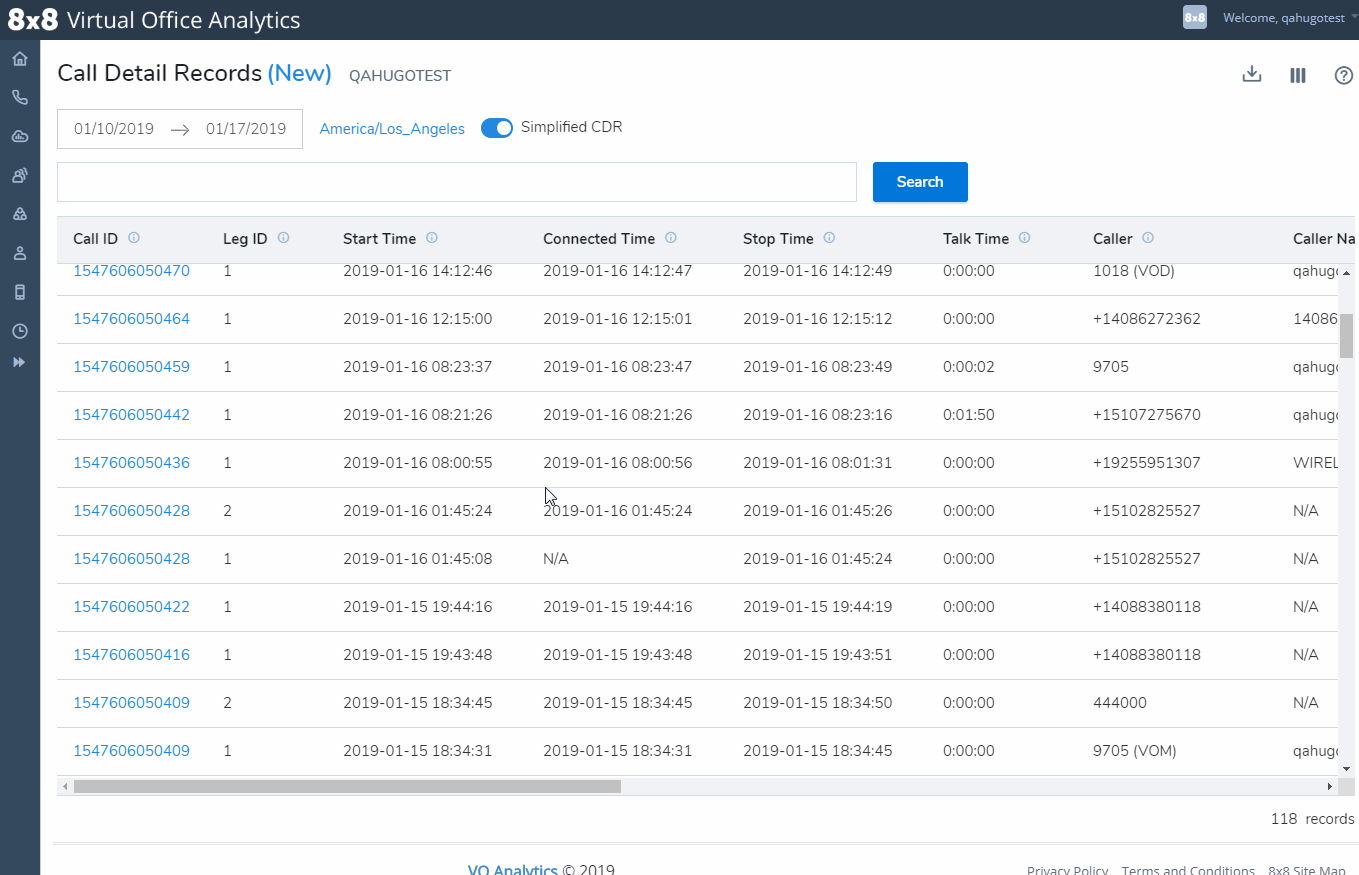Click the info icon beside Start Time
Screen dimensions: 1359x875
point(432,238)
